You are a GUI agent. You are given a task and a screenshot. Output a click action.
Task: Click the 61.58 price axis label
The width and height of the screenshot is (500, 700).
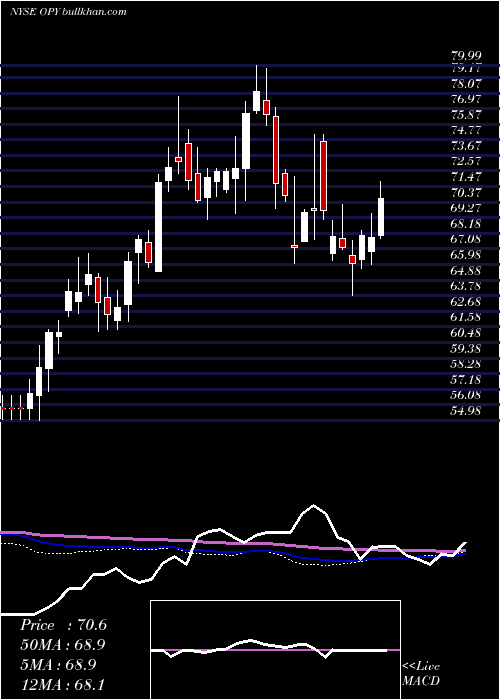(466, 317)
